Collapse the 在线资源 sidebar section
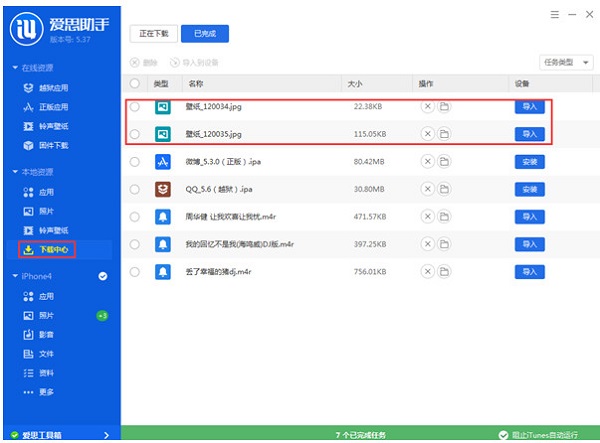 (14, 68)
